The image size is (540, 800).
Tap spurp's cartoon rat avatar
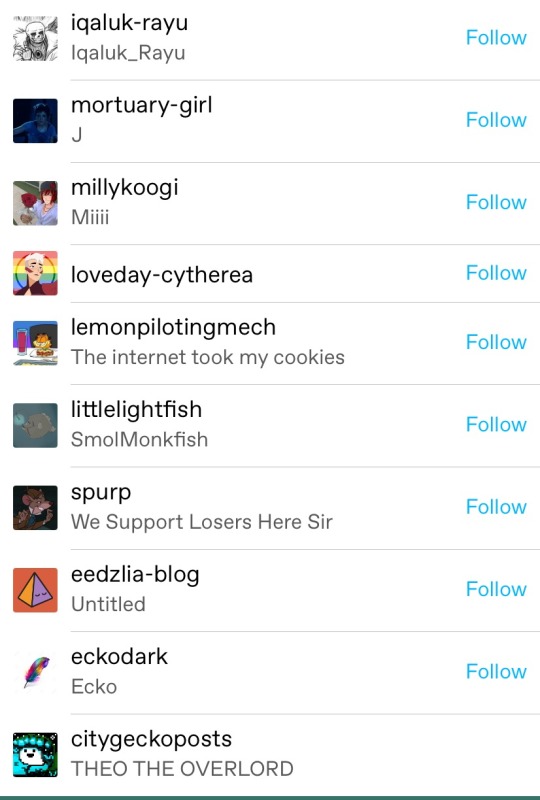[x=35, y=508]
